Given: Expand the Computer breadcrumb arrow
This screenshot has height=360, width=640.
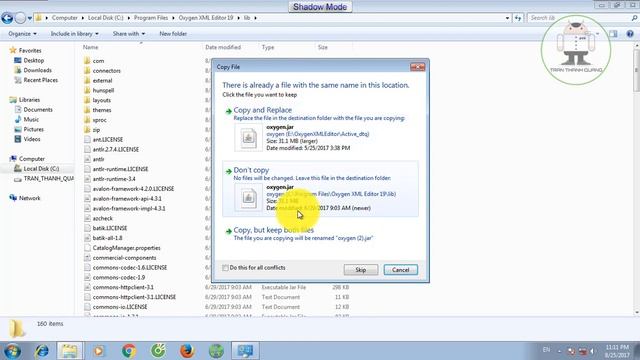Looking at the screenshot, I should tap(82, 18).
